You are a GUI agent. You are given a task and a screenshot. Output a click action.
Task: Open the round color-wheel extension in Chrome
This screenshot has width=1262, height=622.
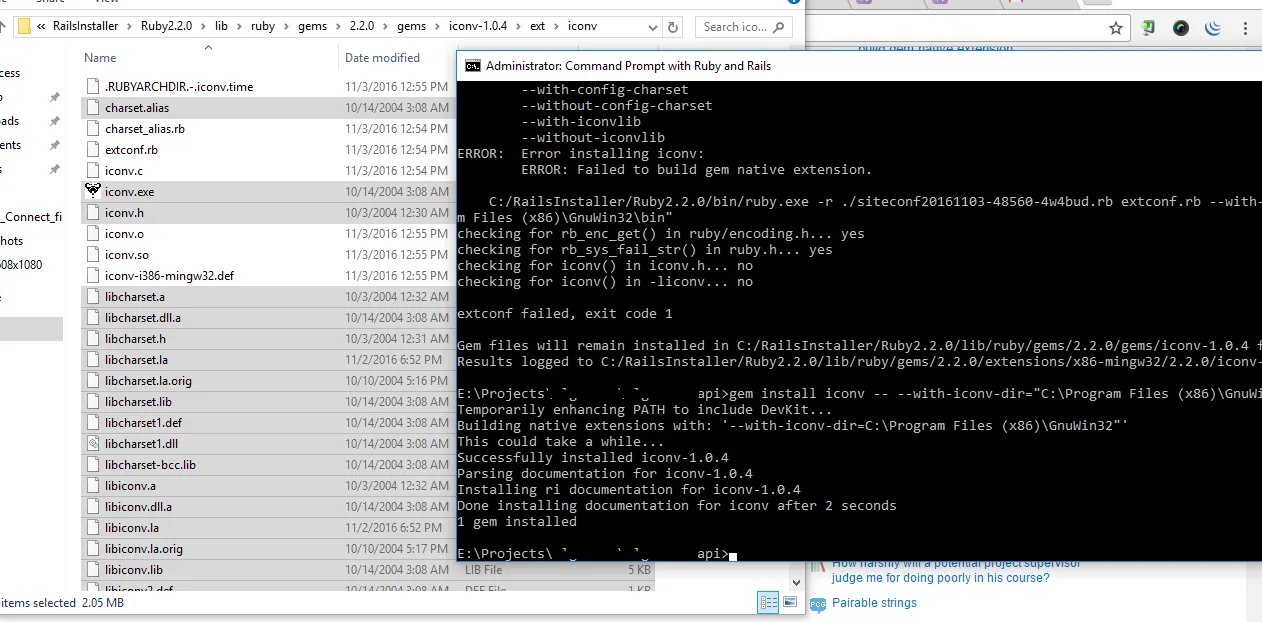(1181, 28)
